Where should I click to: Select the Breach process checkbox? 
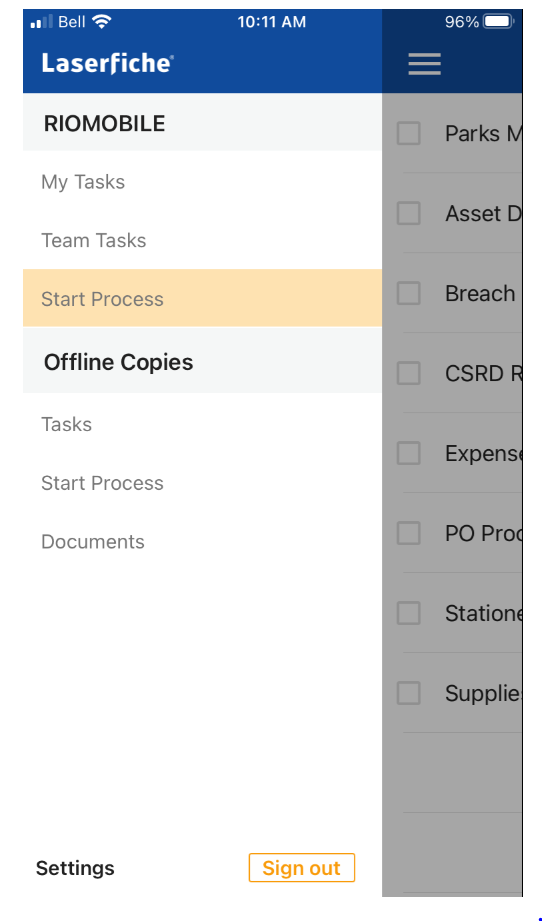coord(409,293)
